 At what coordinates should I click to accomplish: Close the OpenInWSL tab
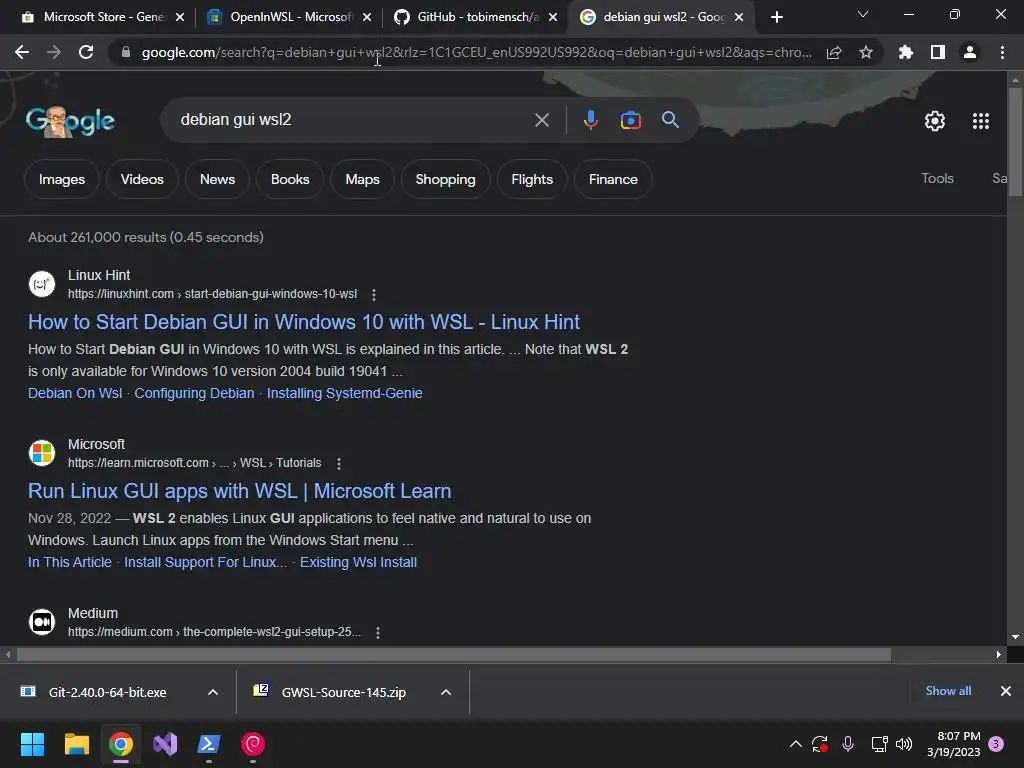[x=367, y=18]
